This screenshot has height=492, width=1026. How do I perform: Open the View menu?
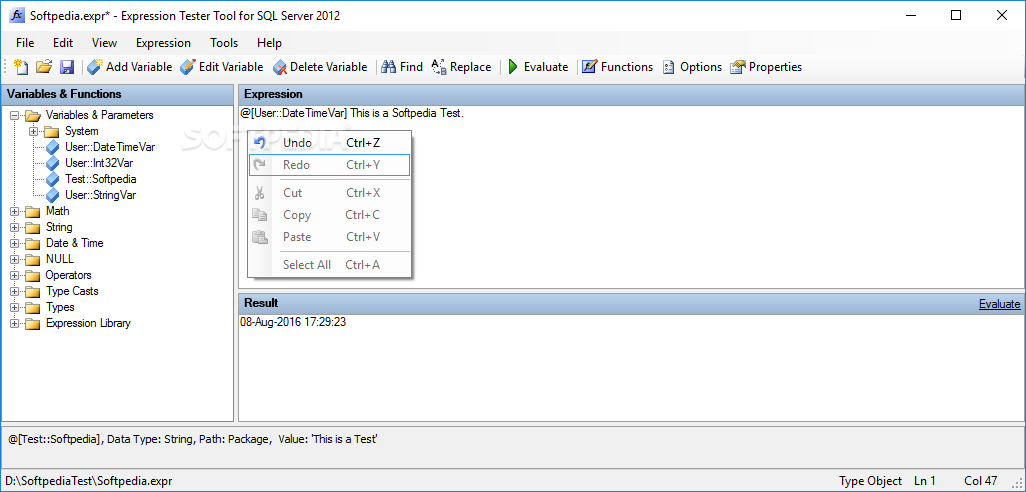point(104,43)
